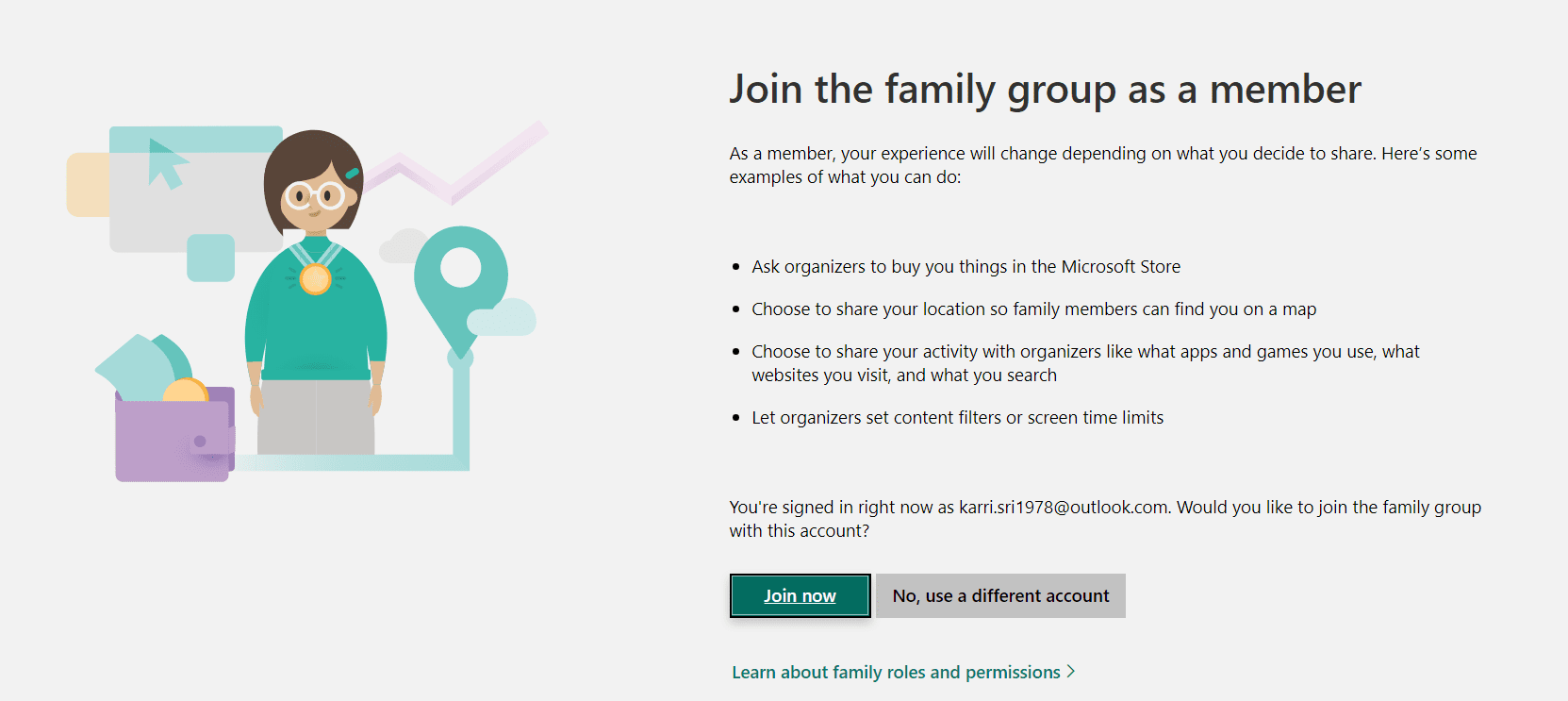The height and width of the screenshot is (701, 1568).
Task: Click the teal mouse cursor arrow graphic
Action: (x=166, y=162)
